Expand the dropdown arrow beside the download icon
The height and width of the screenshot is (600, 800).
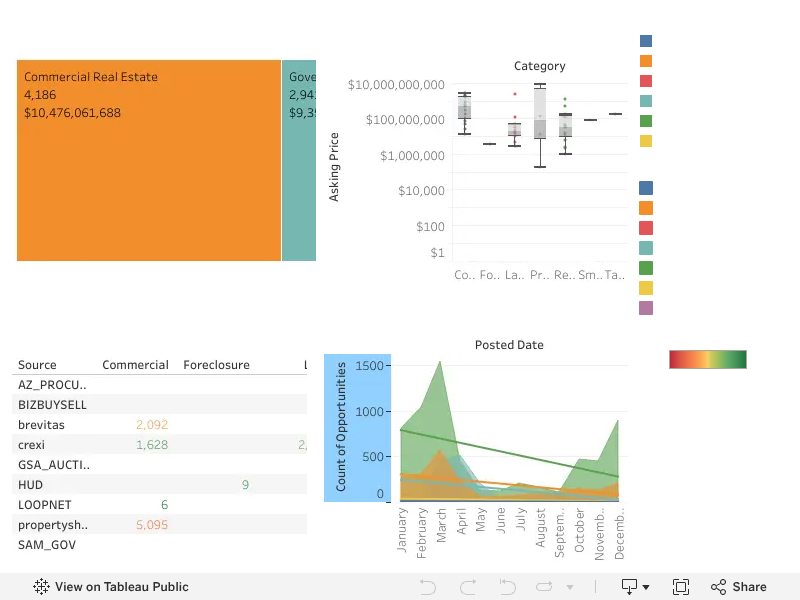(x=646, y=587)
